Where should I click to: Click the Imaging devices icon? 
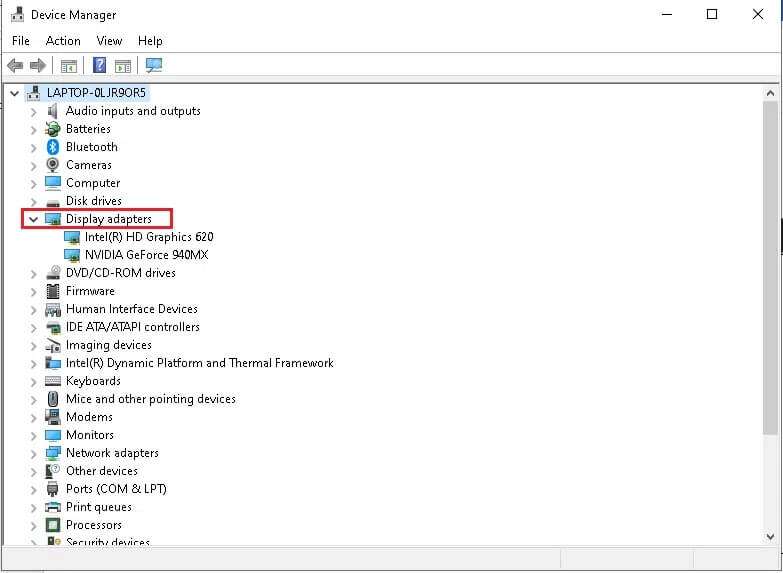click(53, 345)
